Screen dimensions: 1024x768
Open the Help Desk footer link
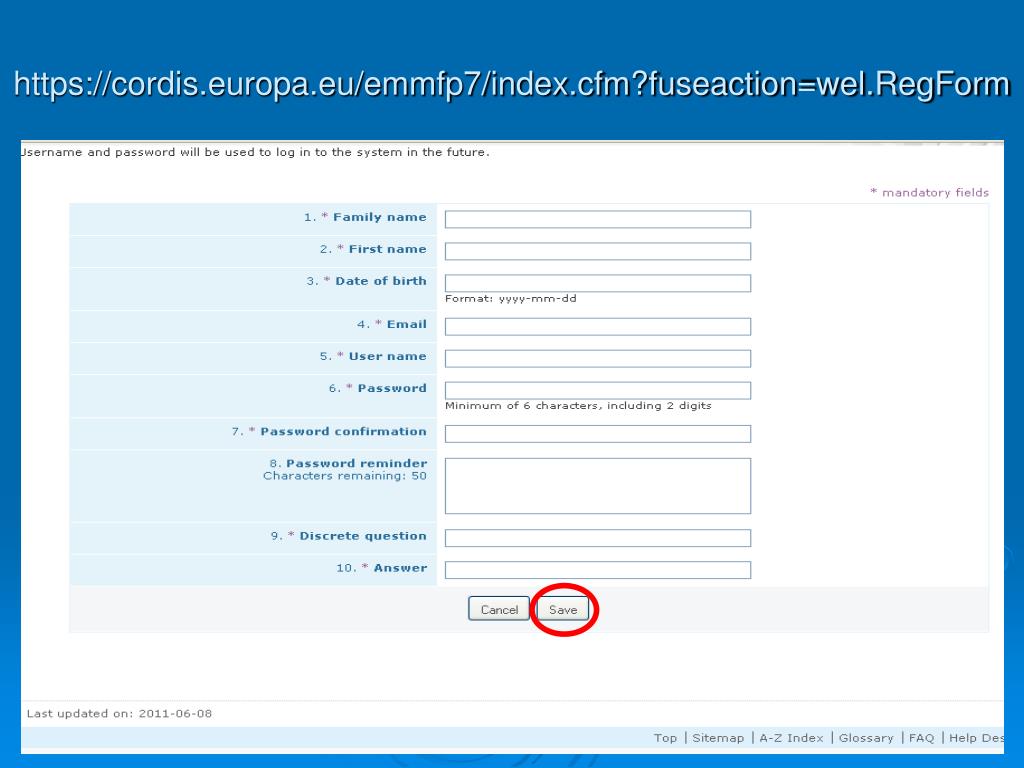[x=976, y=738]
